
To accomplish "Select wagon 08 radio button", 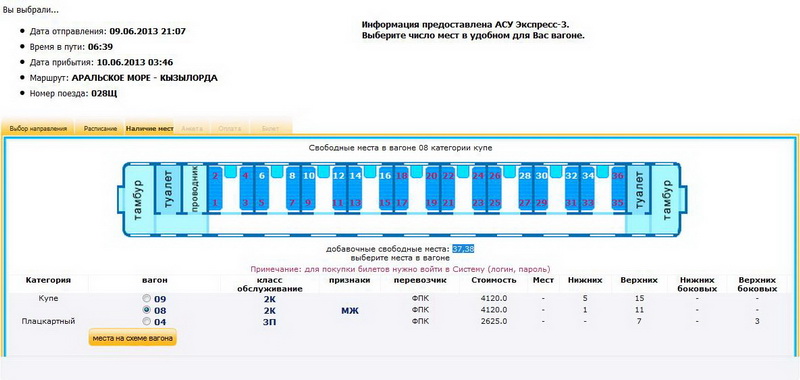I will [147, 310].
